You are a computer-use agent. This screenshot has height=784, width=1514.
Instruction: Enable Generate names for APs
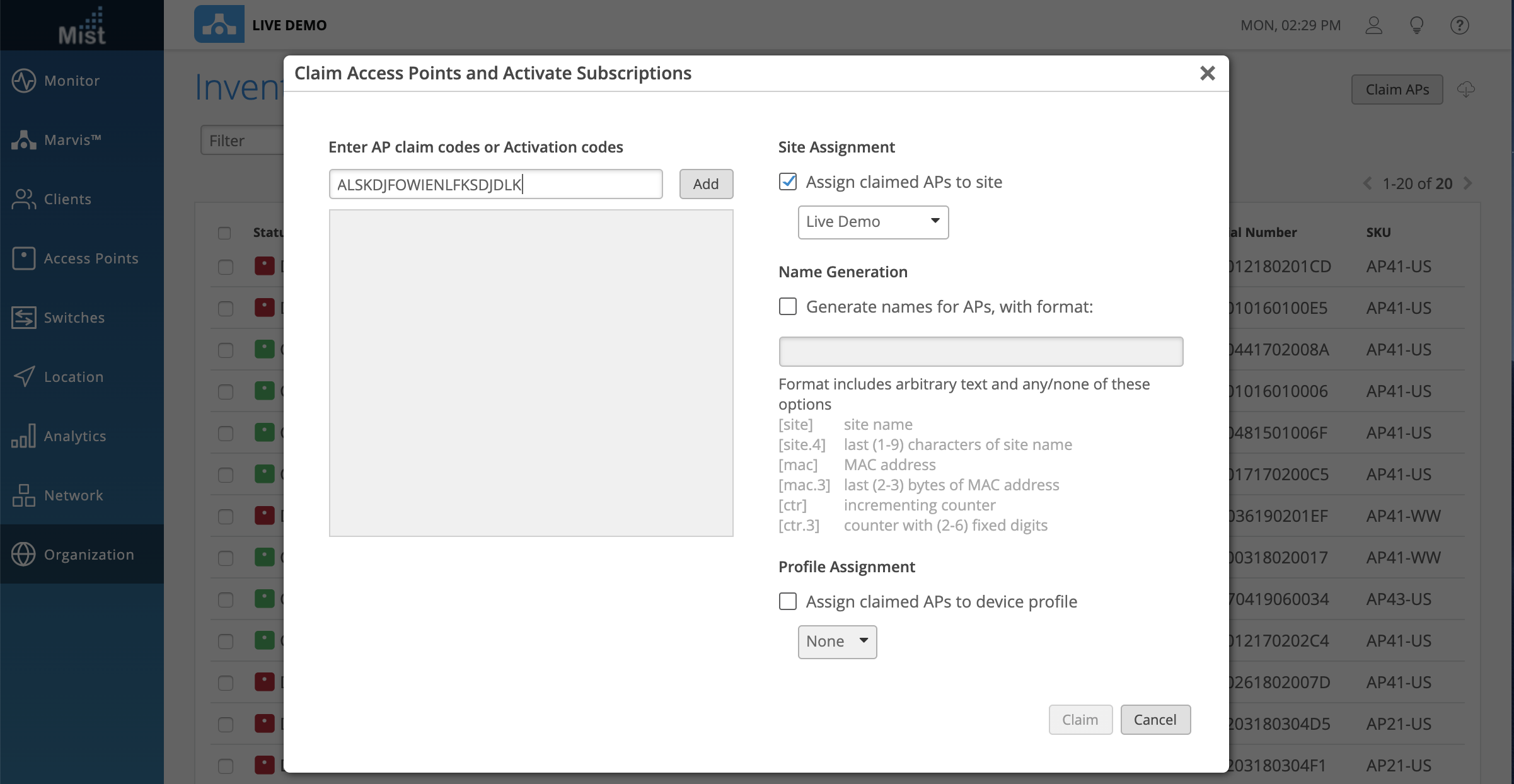[x=788, y=306]
